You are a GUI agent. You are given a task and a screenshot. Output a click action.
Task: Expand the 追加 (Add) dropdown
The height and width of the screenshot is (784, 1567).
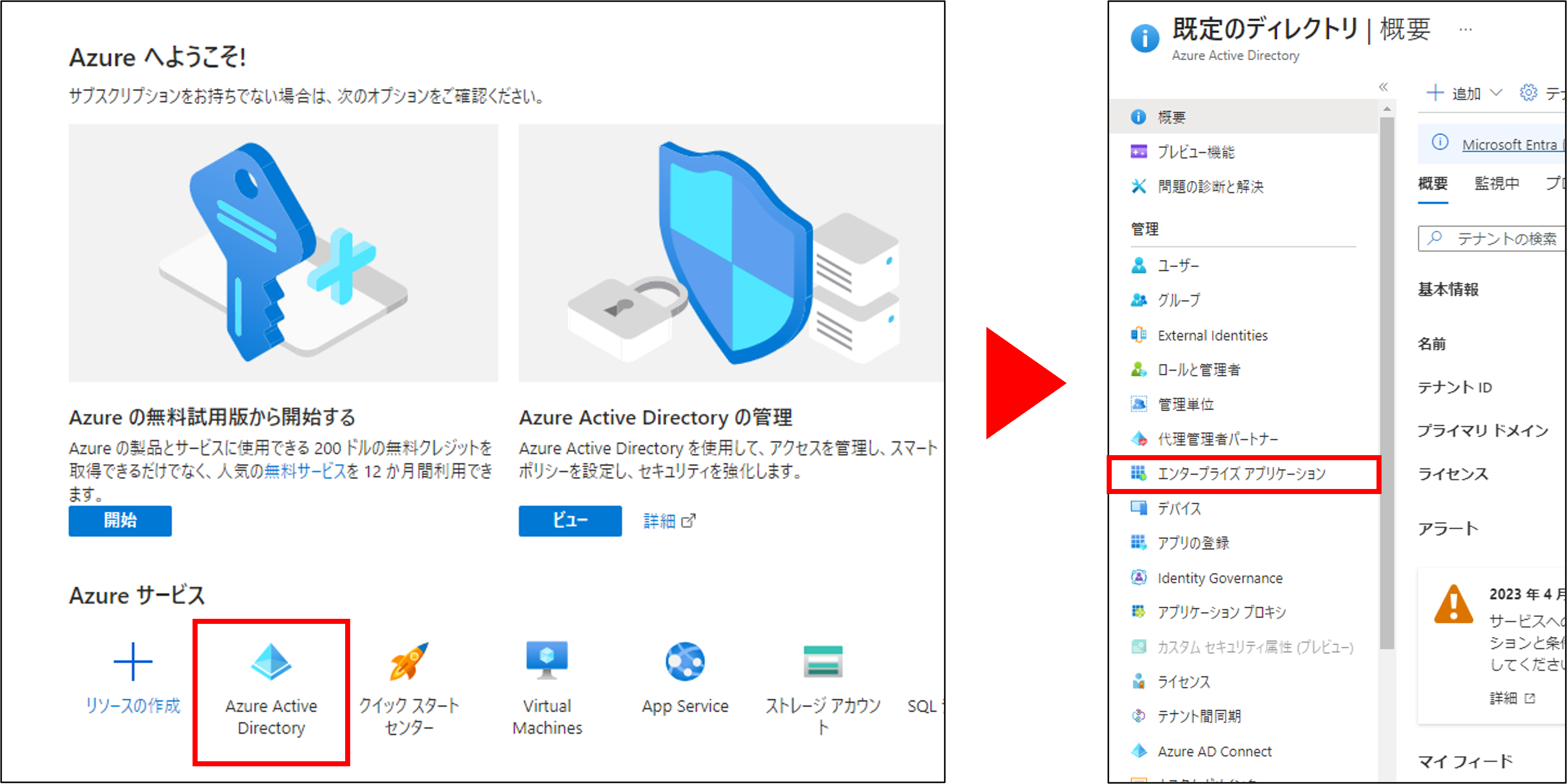pos(1465,93)
